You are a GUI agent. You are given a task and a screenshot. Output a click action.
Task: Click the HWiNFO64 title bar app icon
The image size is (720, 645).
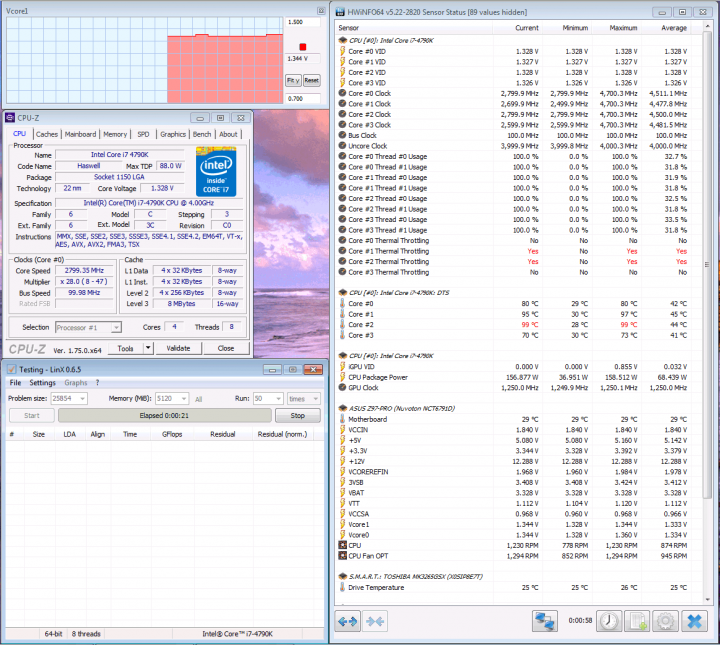coord(340,12)
